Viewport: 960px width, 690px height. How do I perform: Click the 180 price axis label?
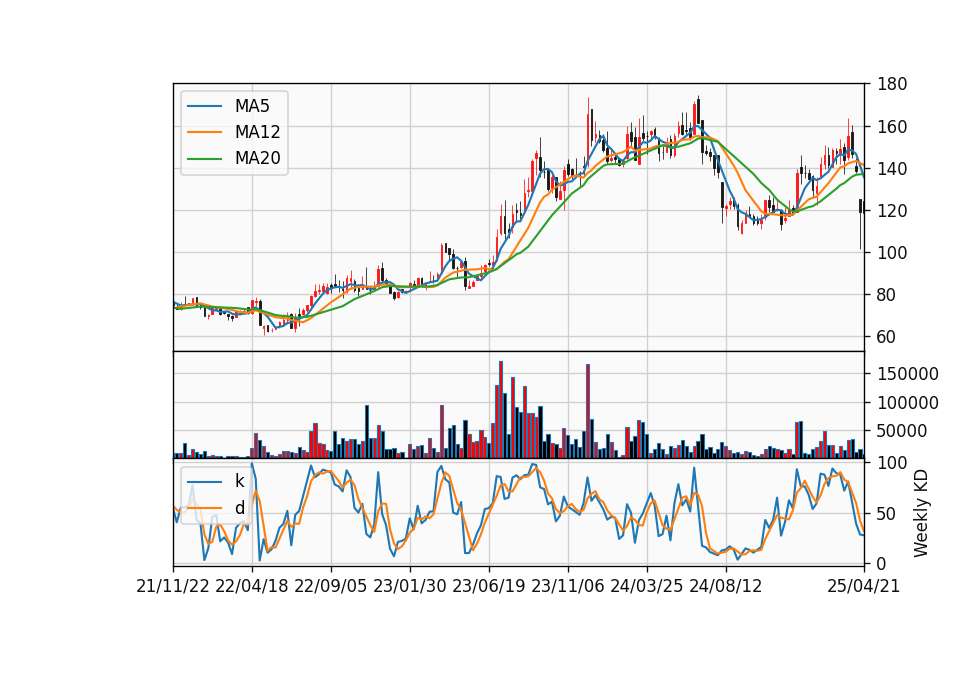pyautogui.click(x=893, y=84)
